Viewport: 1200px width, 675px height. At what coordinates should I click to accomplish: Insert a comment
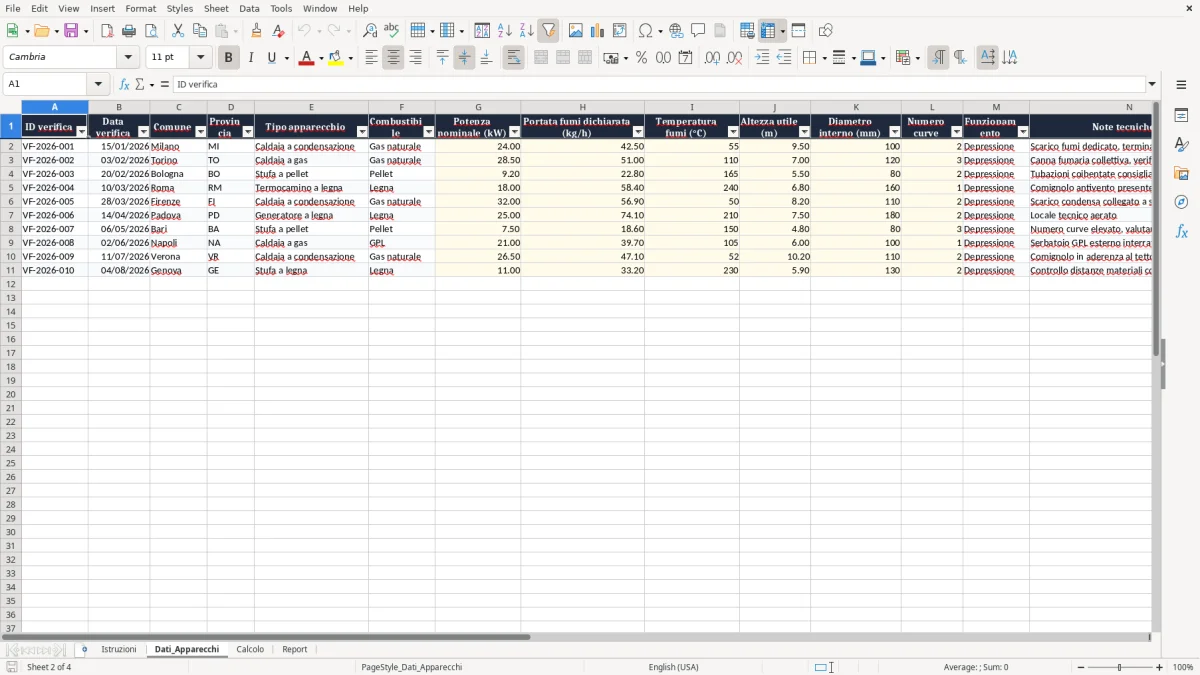click(x=699, y=31)
